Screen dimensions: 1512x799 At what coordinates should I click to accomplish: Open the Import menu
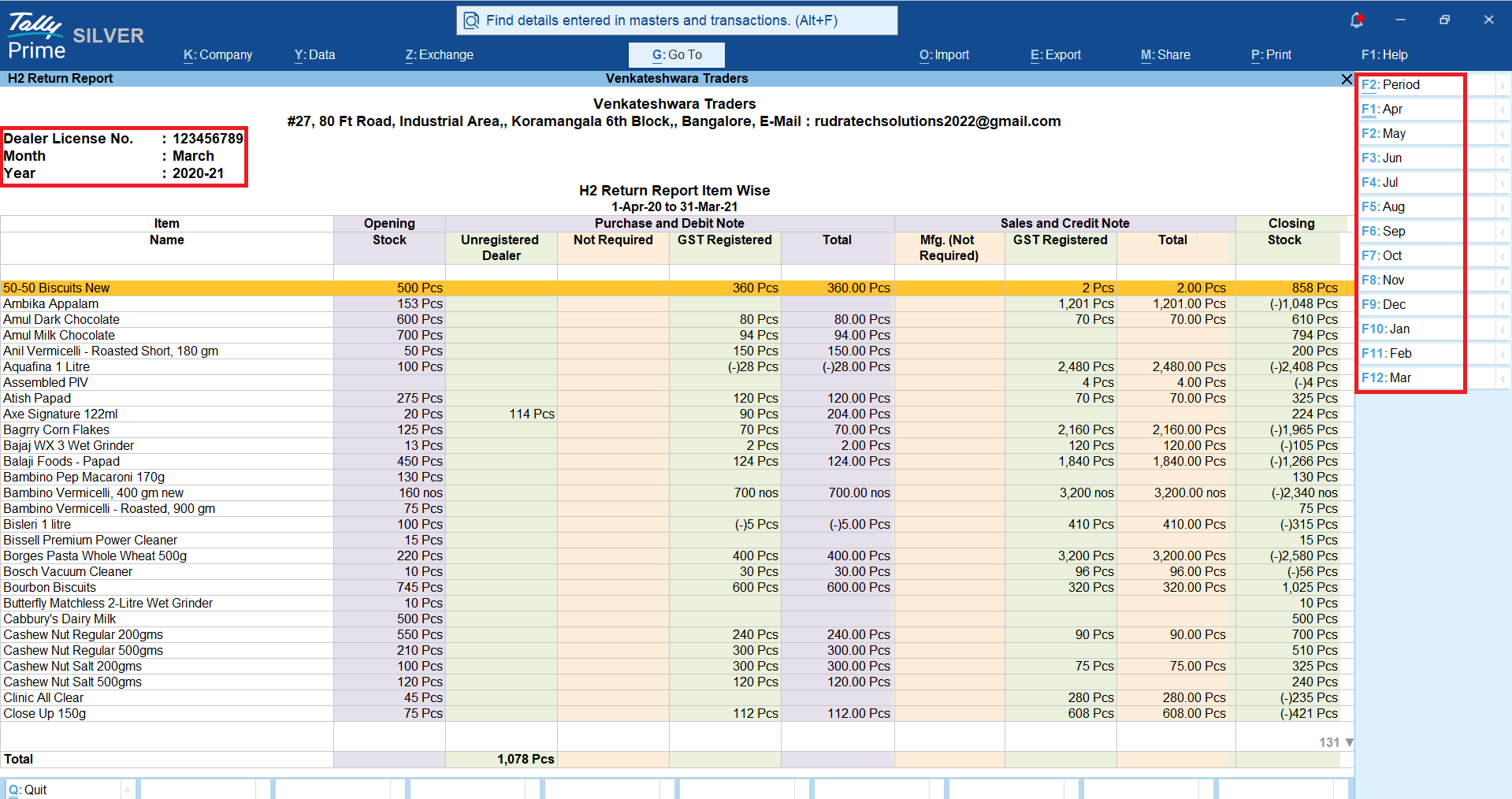pyautogui.click(x=944, y=55)
